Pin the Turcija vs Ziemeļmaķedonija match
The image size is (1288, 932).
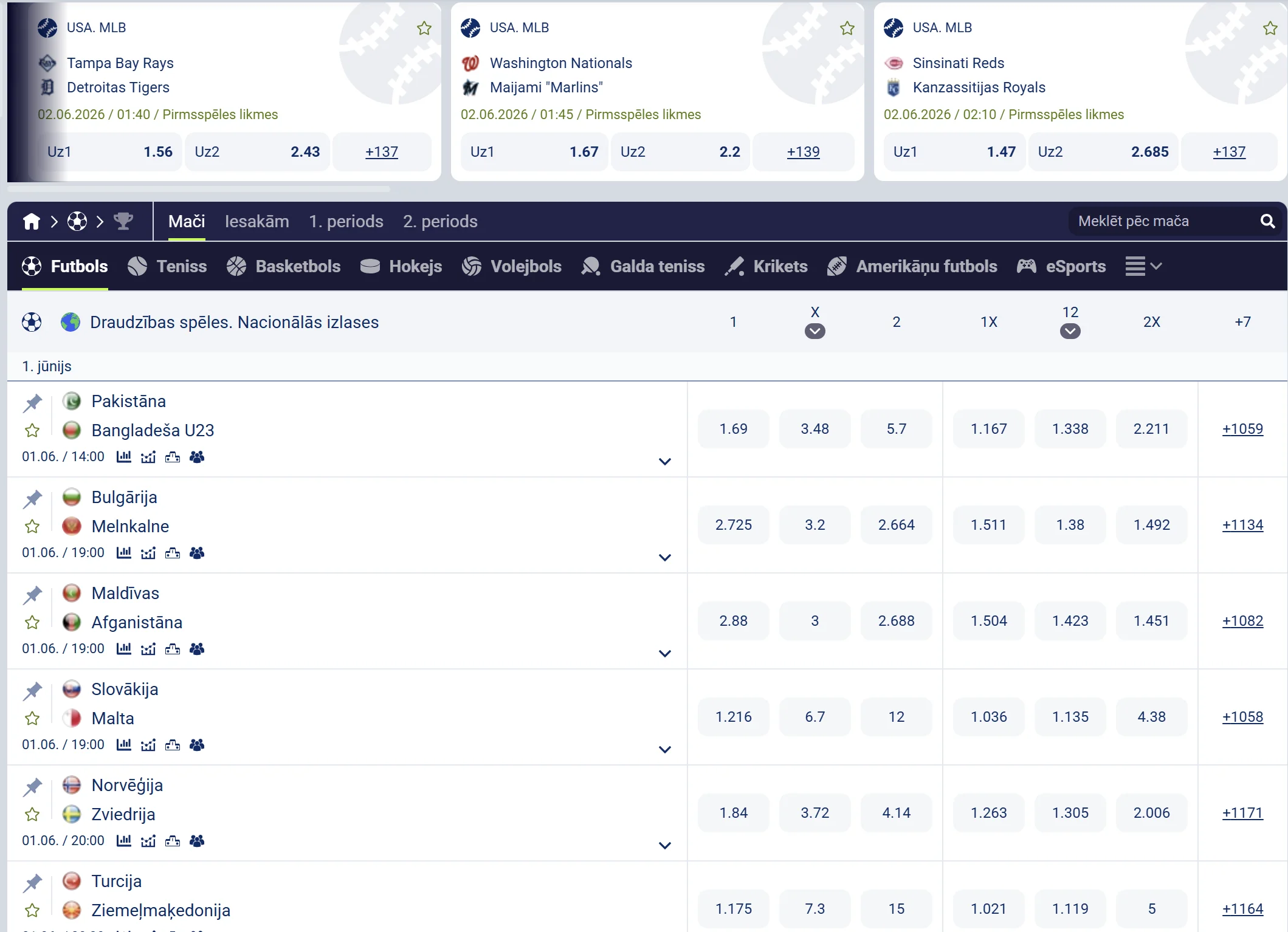coord(33,882)
